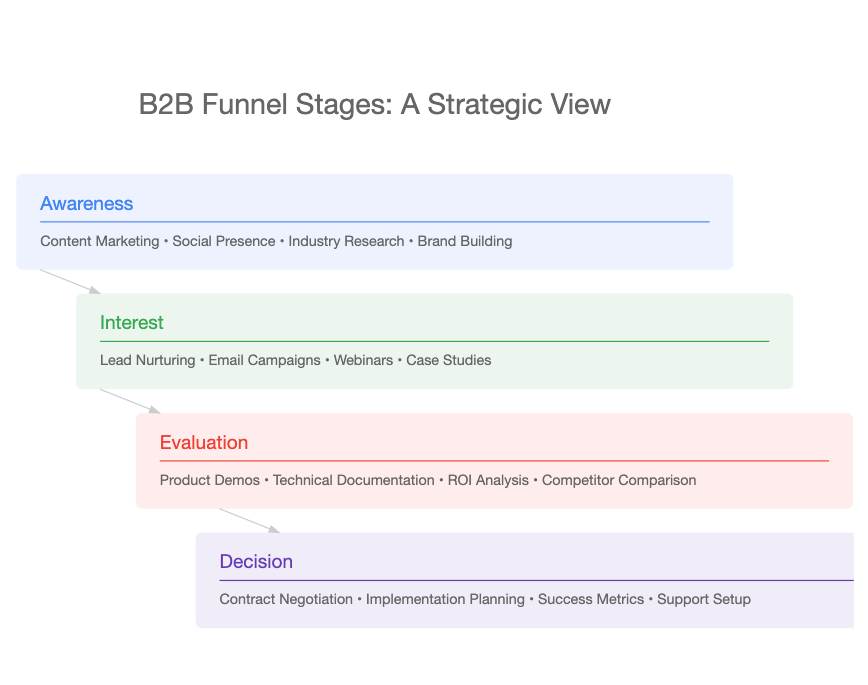Viewport: 868px width, 685px height.
Task: Click the Email Campaigns item
Action: point(265,360)
